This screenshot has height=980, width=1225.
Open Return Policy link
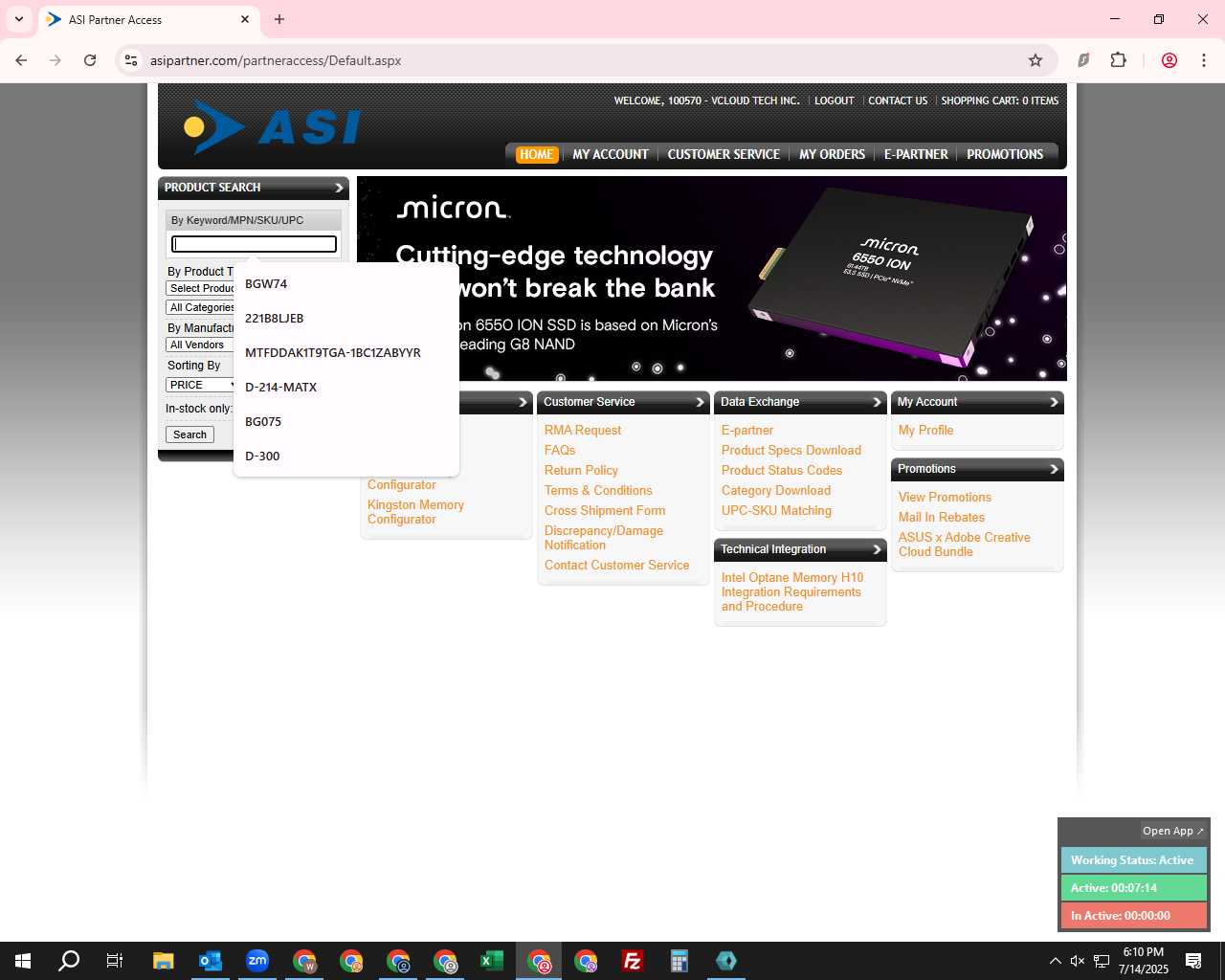tap(581, 471)
